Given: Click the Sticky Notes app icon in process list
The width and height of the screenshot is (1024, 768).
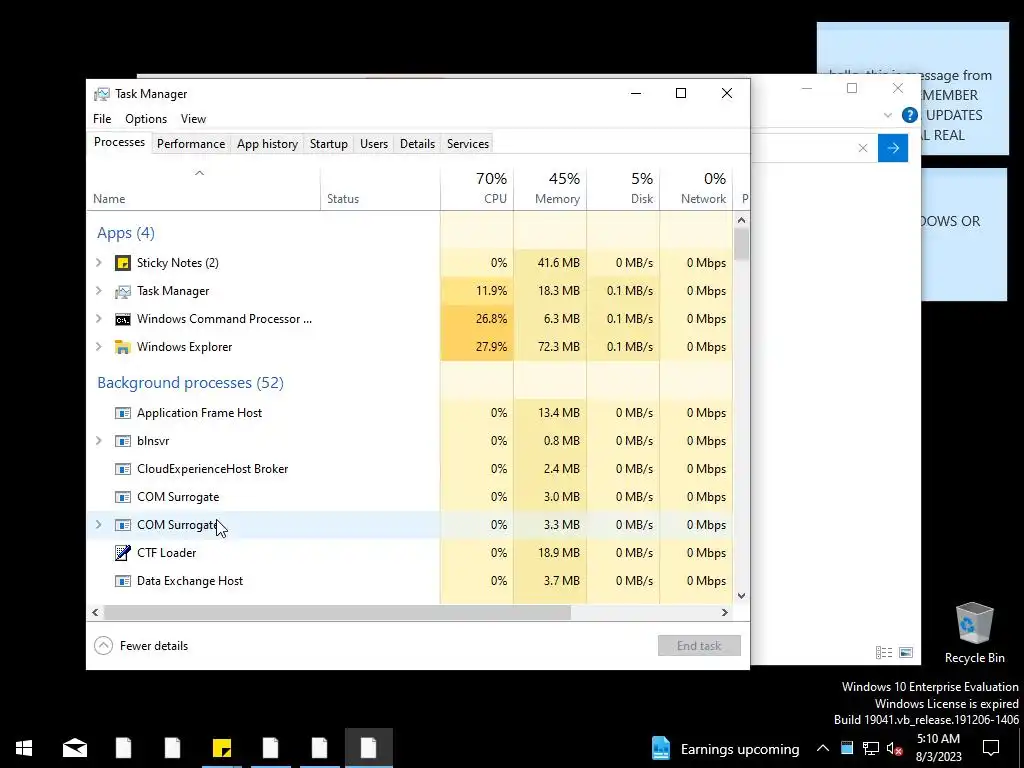Looking at the screenshot, I should pyautogui.click(x=123, y=263).
